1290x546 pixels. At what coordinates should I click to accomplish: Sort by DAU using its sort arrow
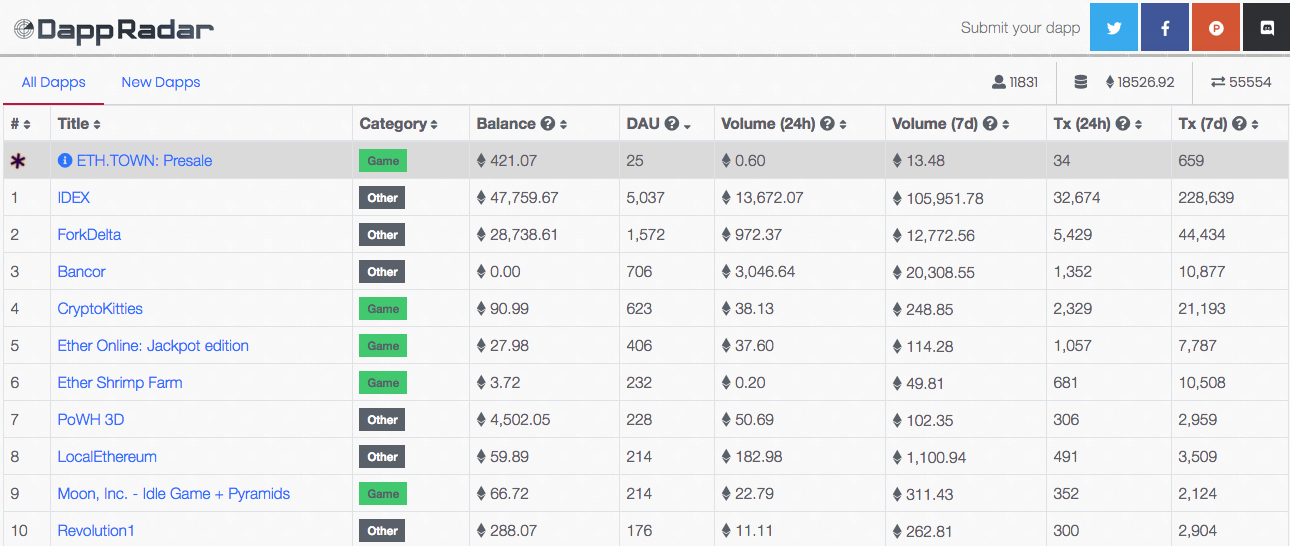point(687,125)
